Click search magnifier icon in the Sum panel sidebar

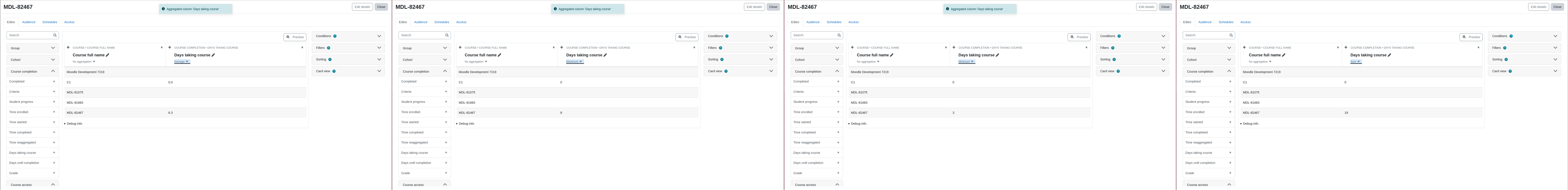1231,36
